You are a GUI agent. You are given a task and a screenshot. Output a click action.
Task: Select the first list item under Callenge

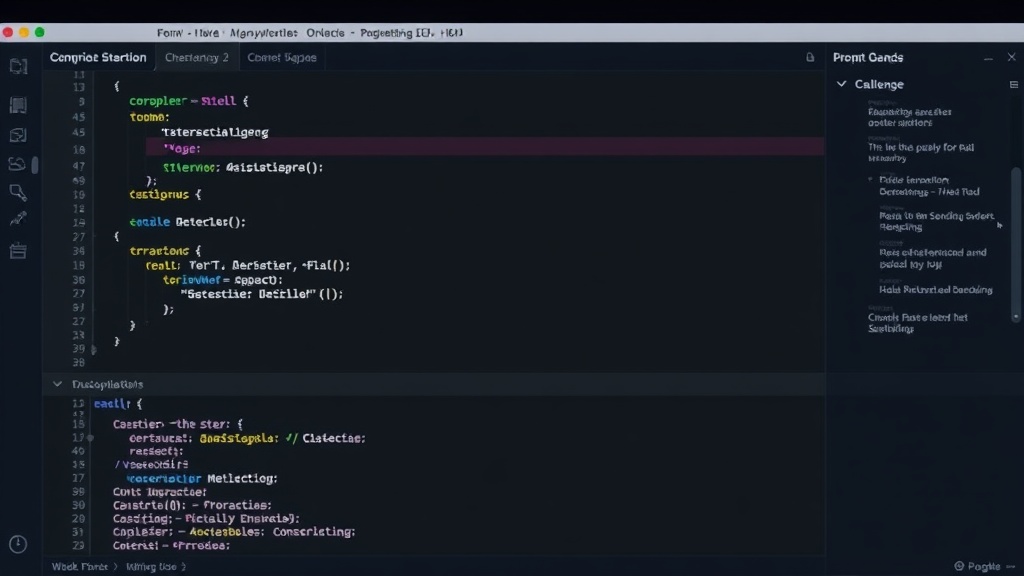click(910, 117)
